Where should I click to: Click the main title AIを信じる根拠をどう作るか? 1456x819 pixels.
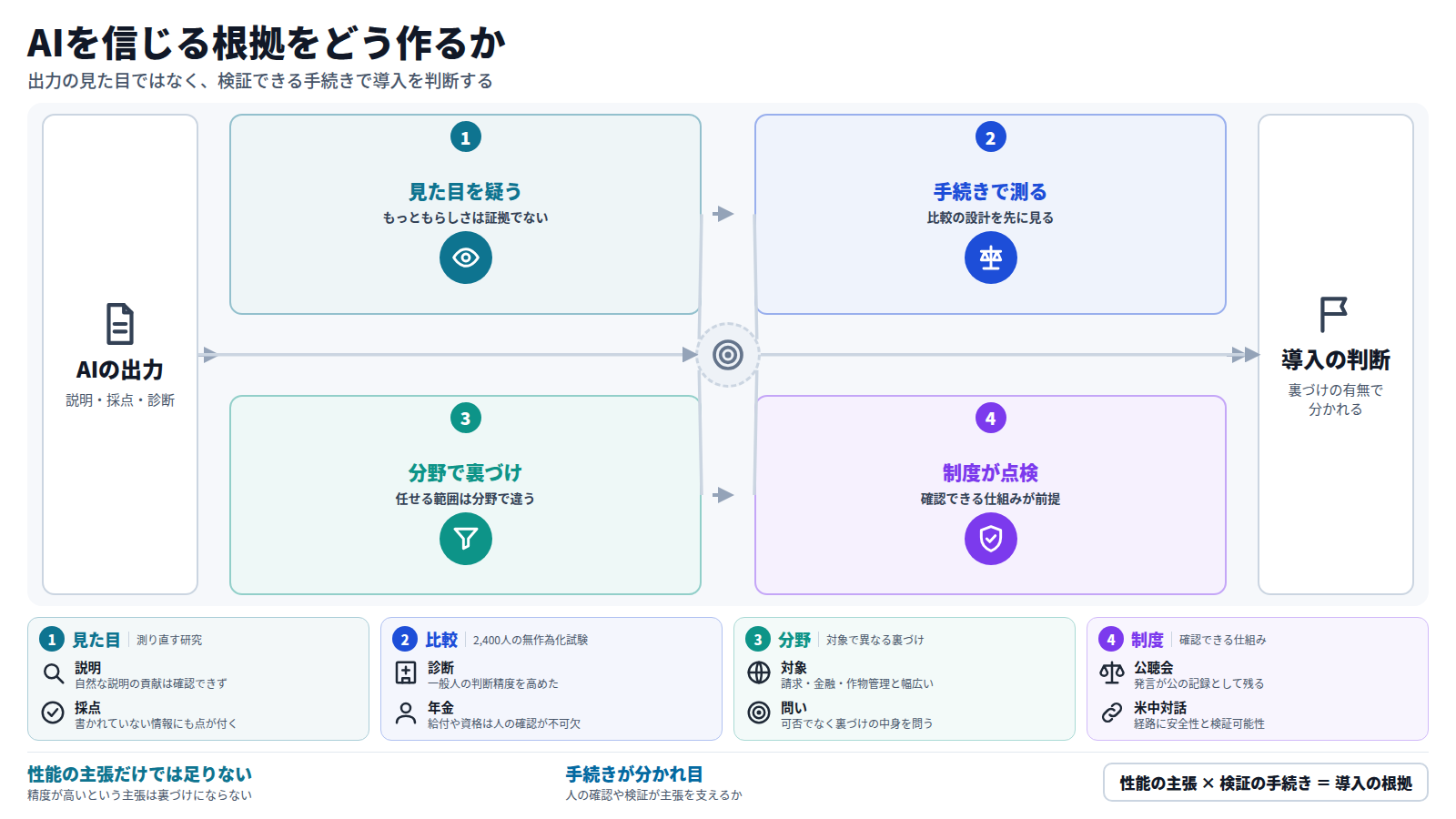pos(267,43)
